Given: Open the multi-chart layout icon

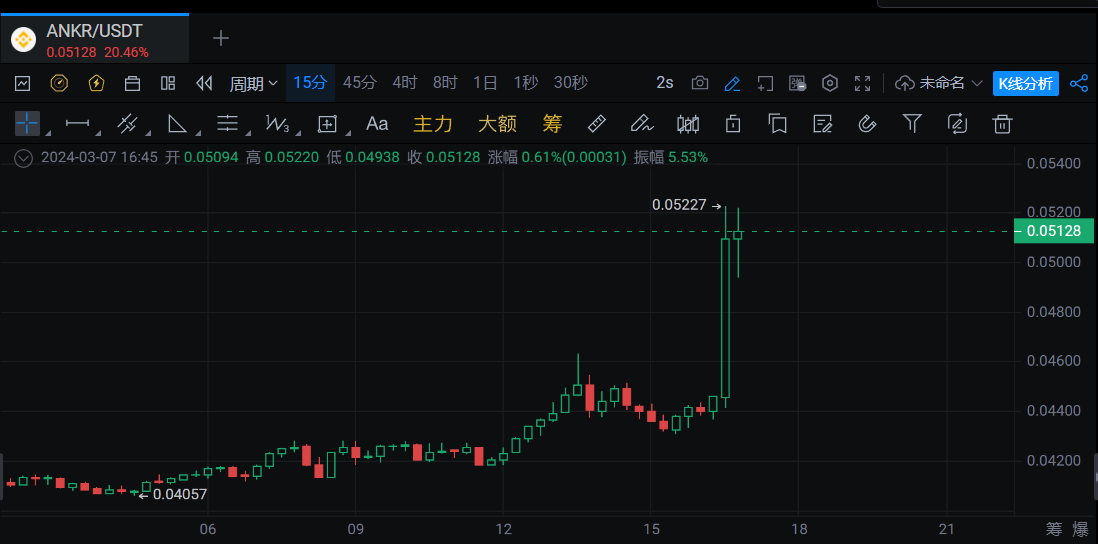Looking at the screenshot, I should [x=168, y=83].
